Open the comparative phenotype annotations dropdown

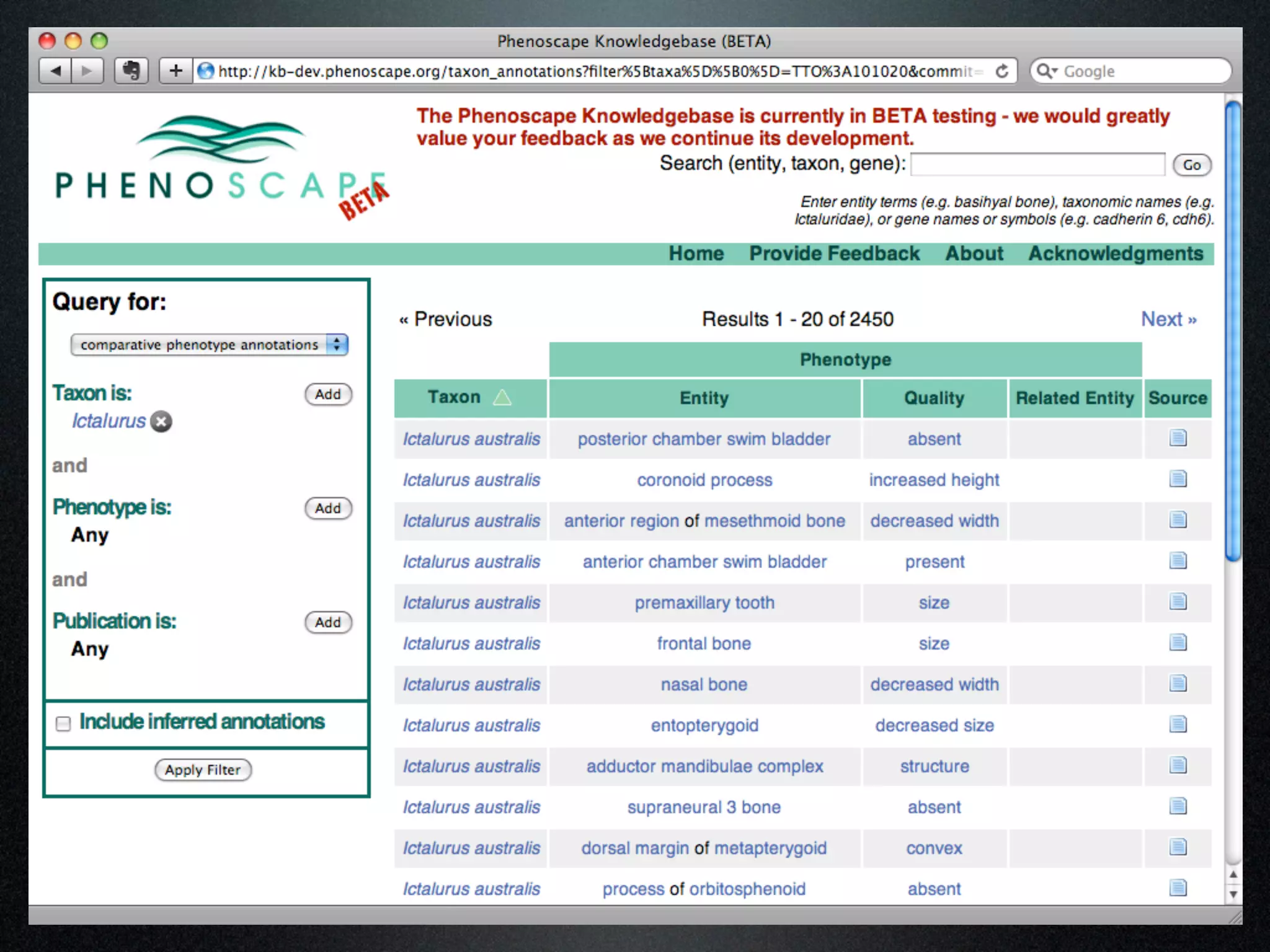pos(210,345)
